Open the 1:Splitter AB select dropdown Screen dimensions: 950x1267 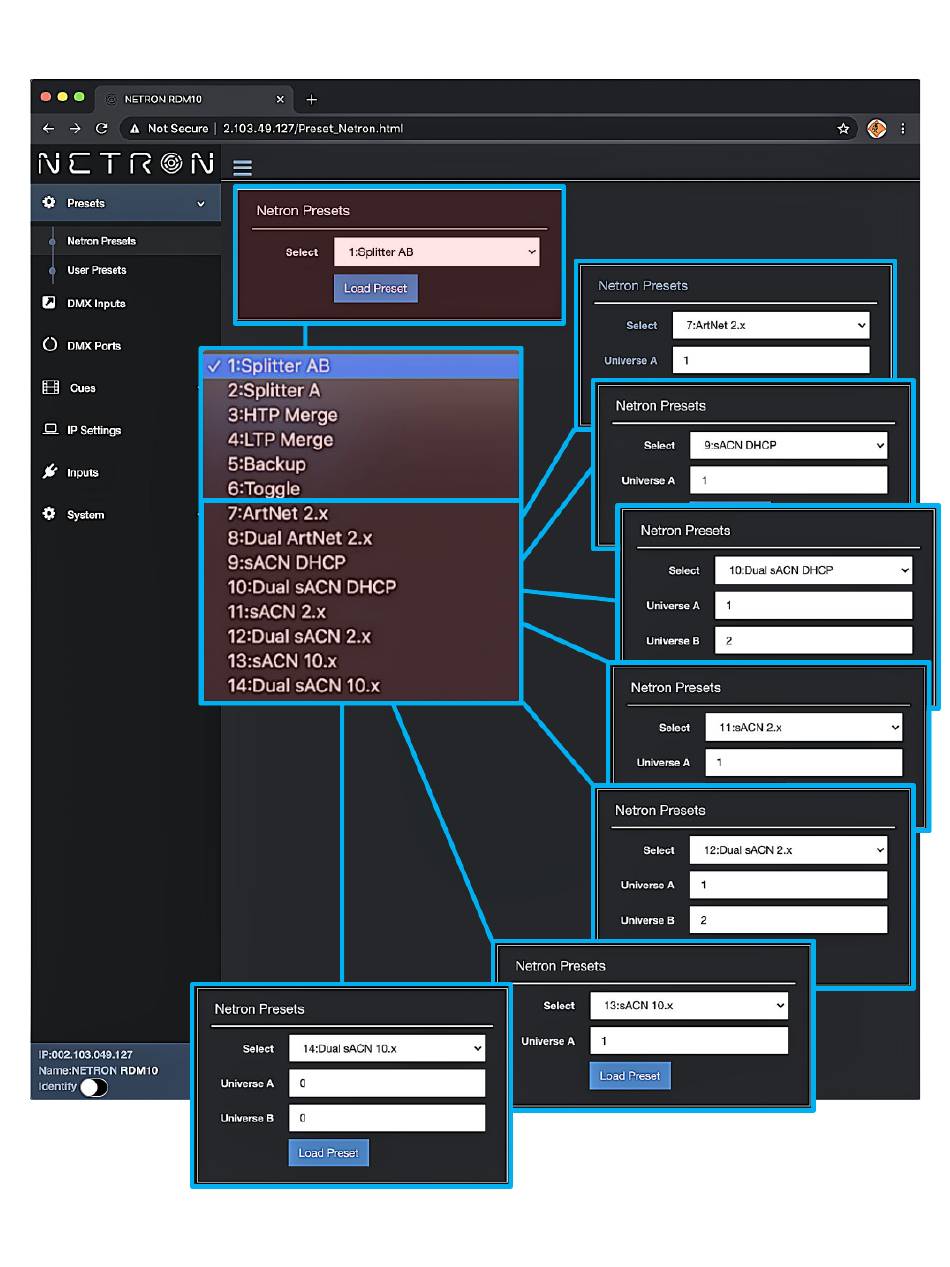pos(436,252)
